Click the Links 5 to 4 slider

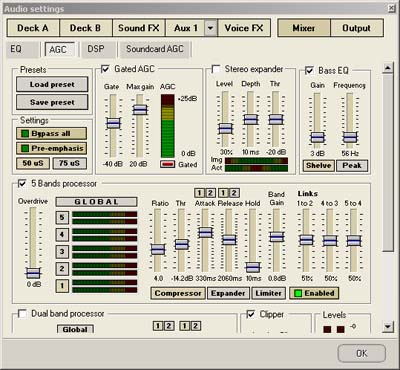354,241
